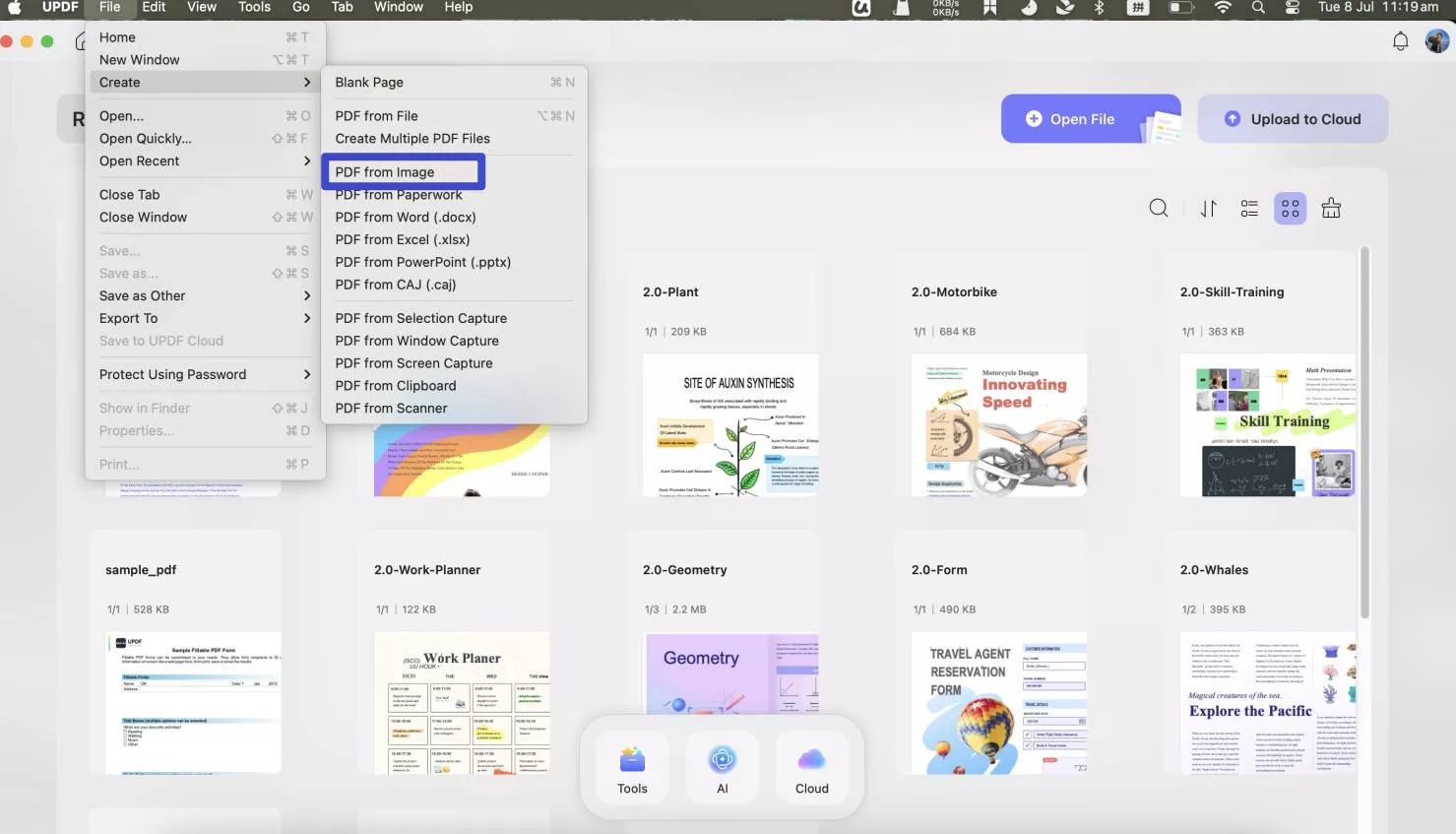Click the clean-up brush icon near the view toggles
1456x834 pixels.
coord(1331,208)
